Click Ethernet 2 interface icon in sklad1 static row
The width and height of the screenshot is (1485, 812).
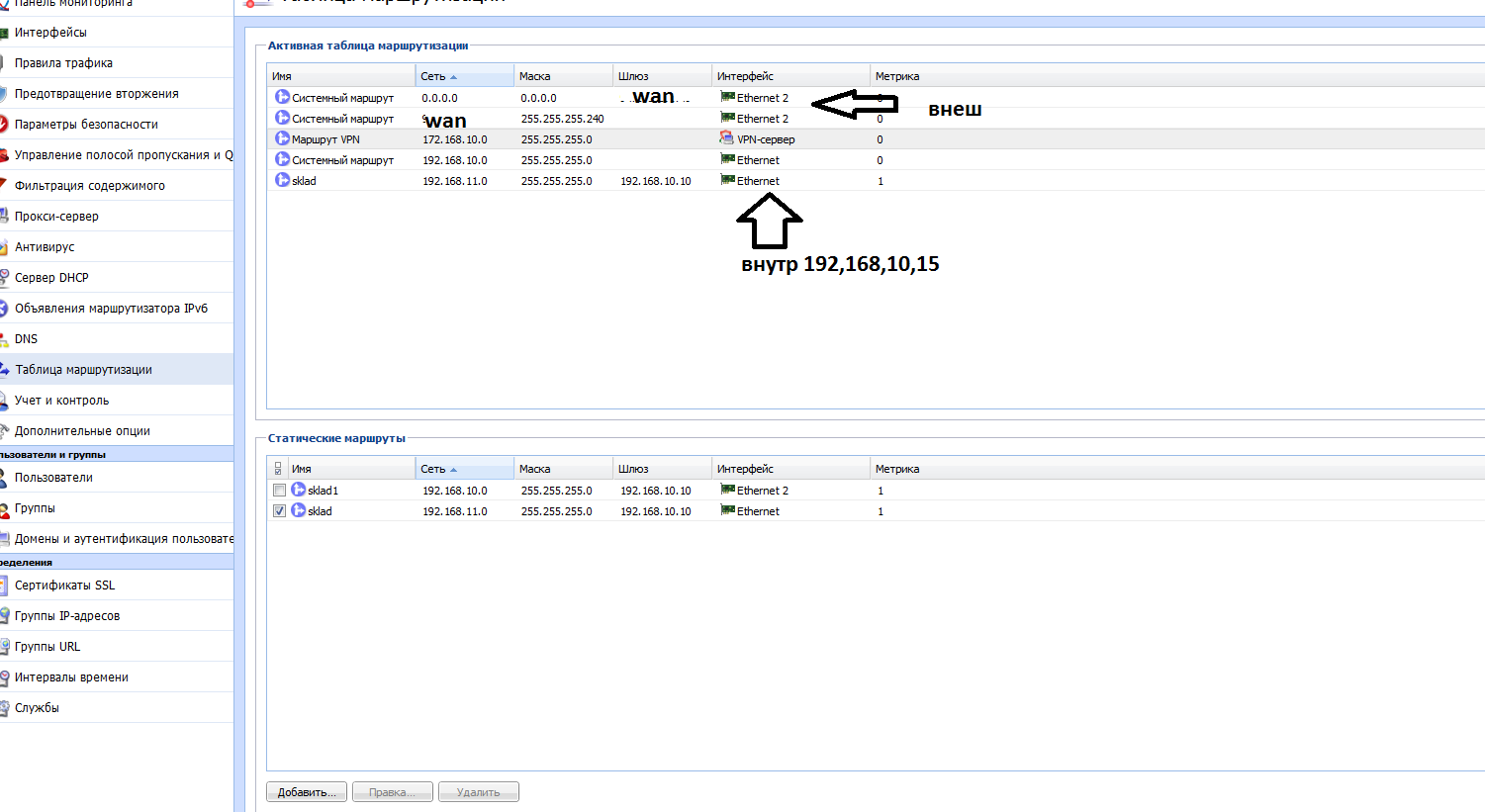(727, 491)
